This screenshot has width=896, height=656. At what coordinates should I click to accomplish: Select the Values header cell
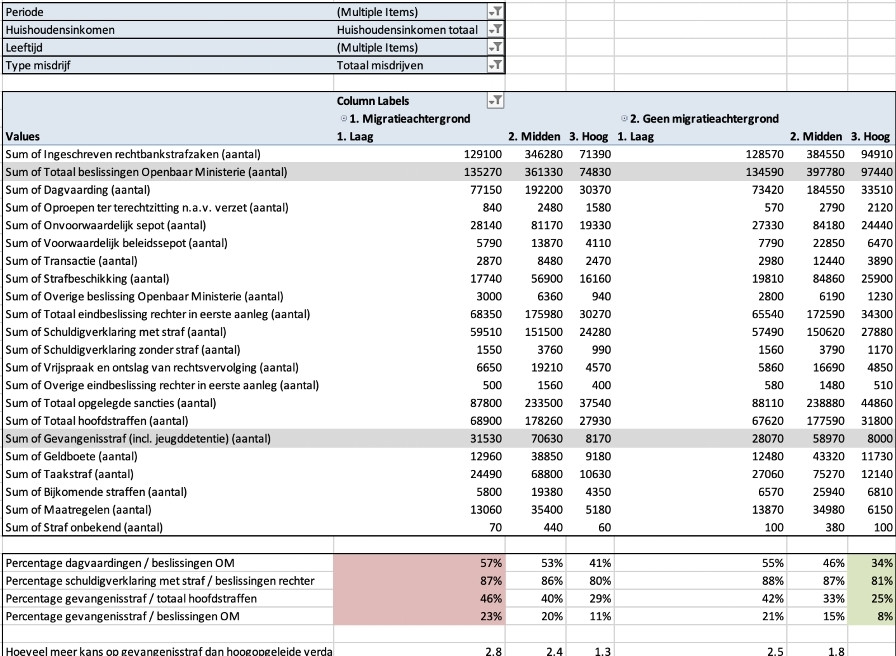click(x=168, y=136)
